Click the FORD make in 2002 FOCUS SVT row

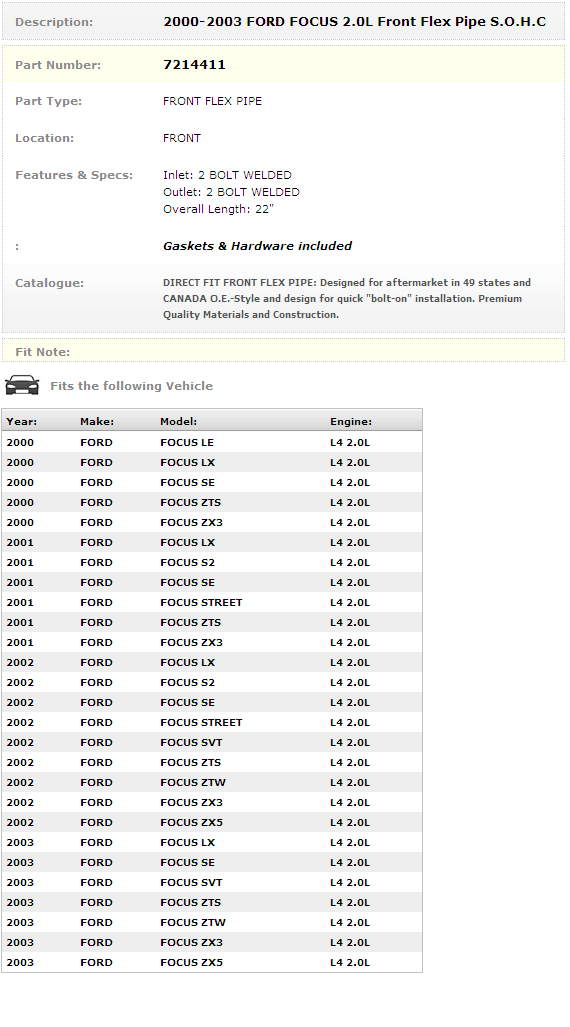point(96,742)
